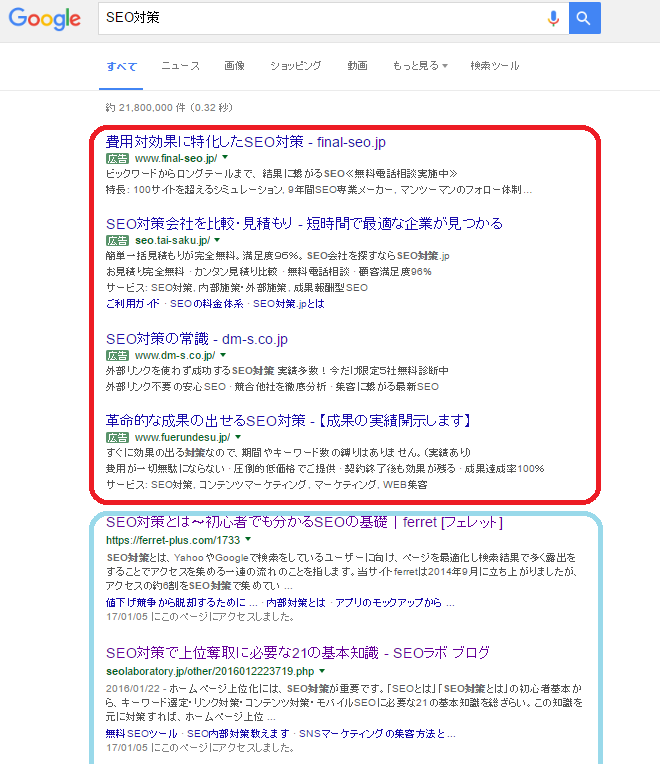Screen dimensions: 660x764
Task: Expand the arrow next to www.fuerundesu.jp/
Action: click(238, 437)
